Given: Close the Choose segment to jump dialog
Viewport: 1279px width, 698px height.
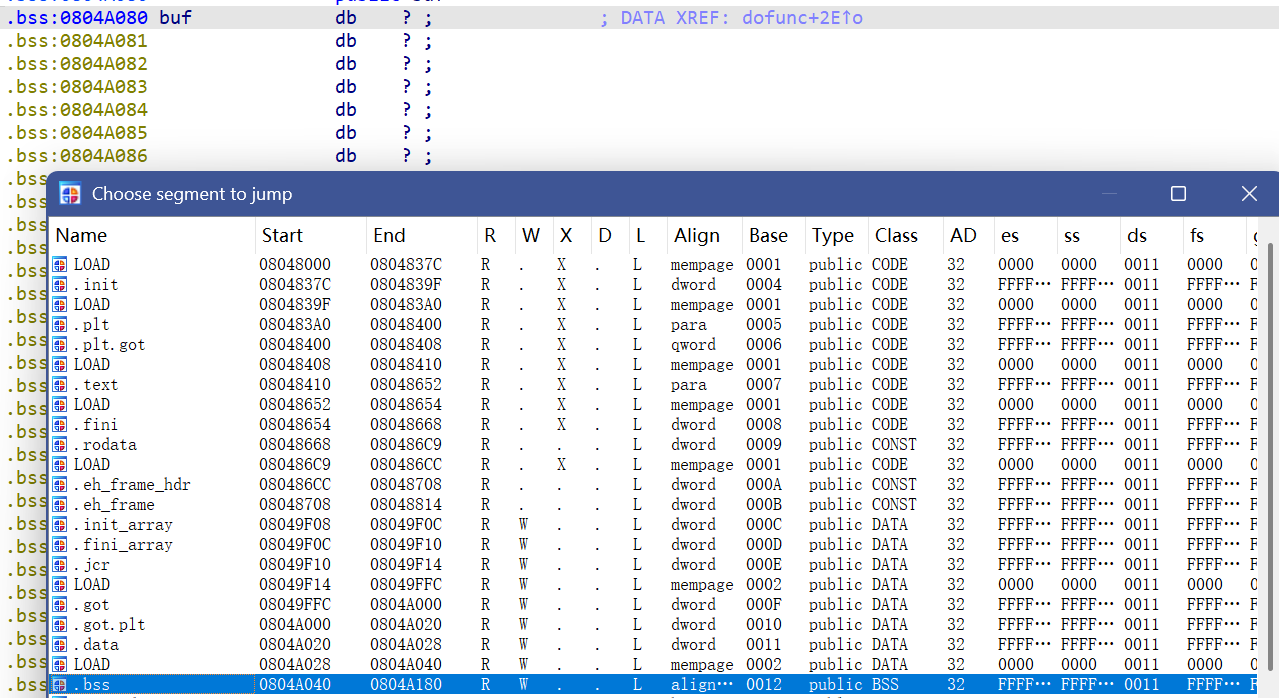Looking at the screenshot, I should tap(1249, 194).
